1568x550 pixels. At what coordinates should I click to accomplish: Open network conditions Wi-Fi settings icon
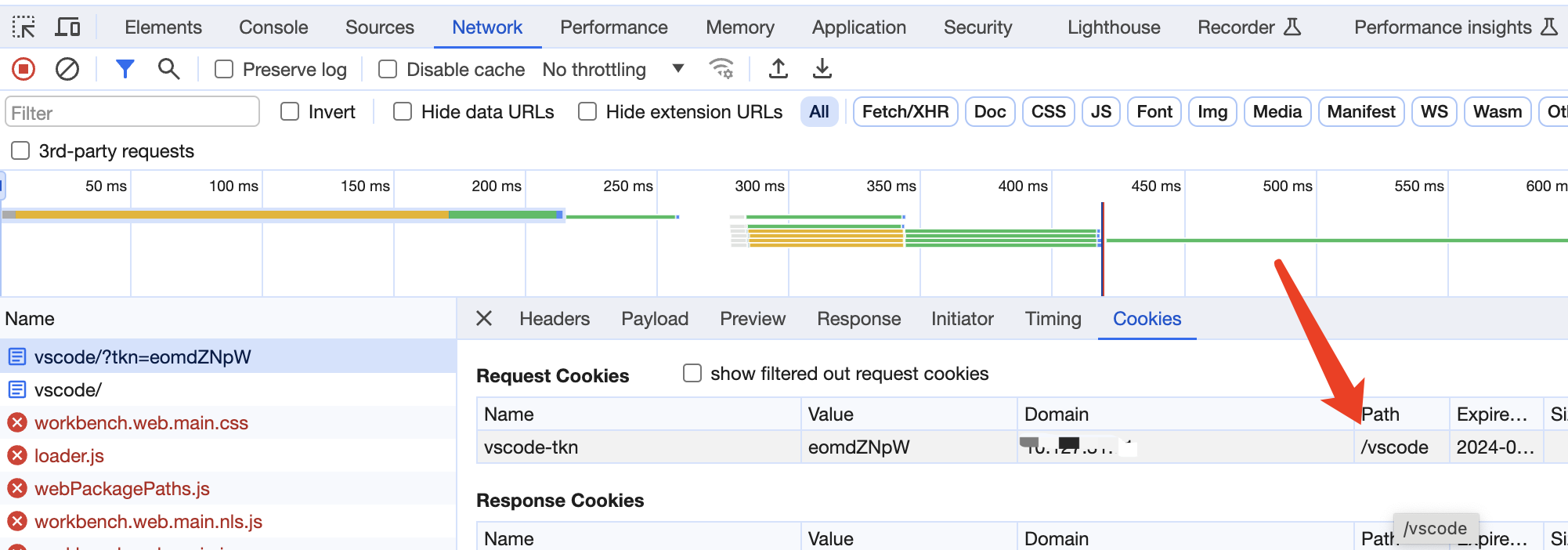721,70
